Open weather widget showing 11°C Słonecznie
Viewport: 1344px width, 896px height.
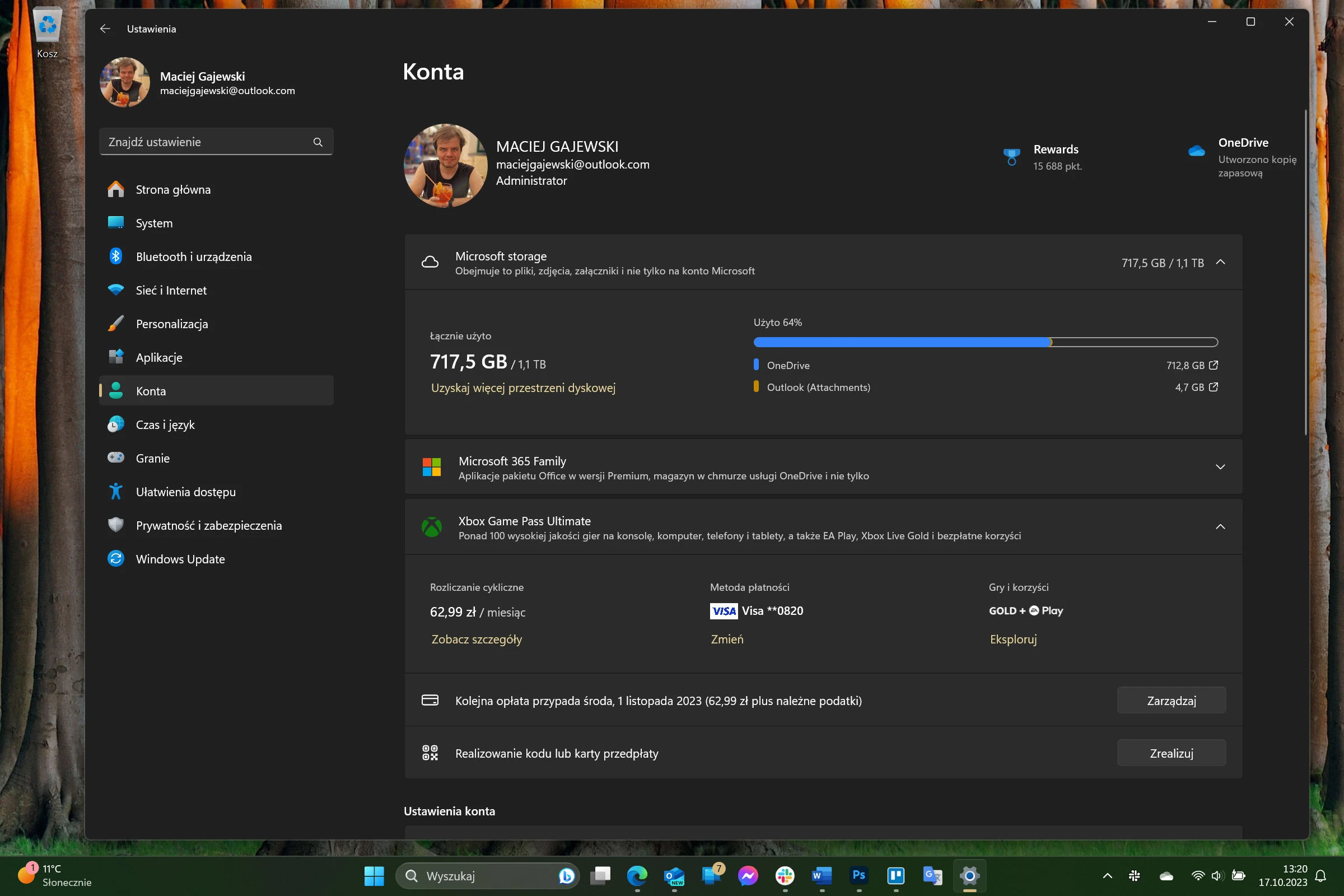pyautogui.click(x=55, y=875)
